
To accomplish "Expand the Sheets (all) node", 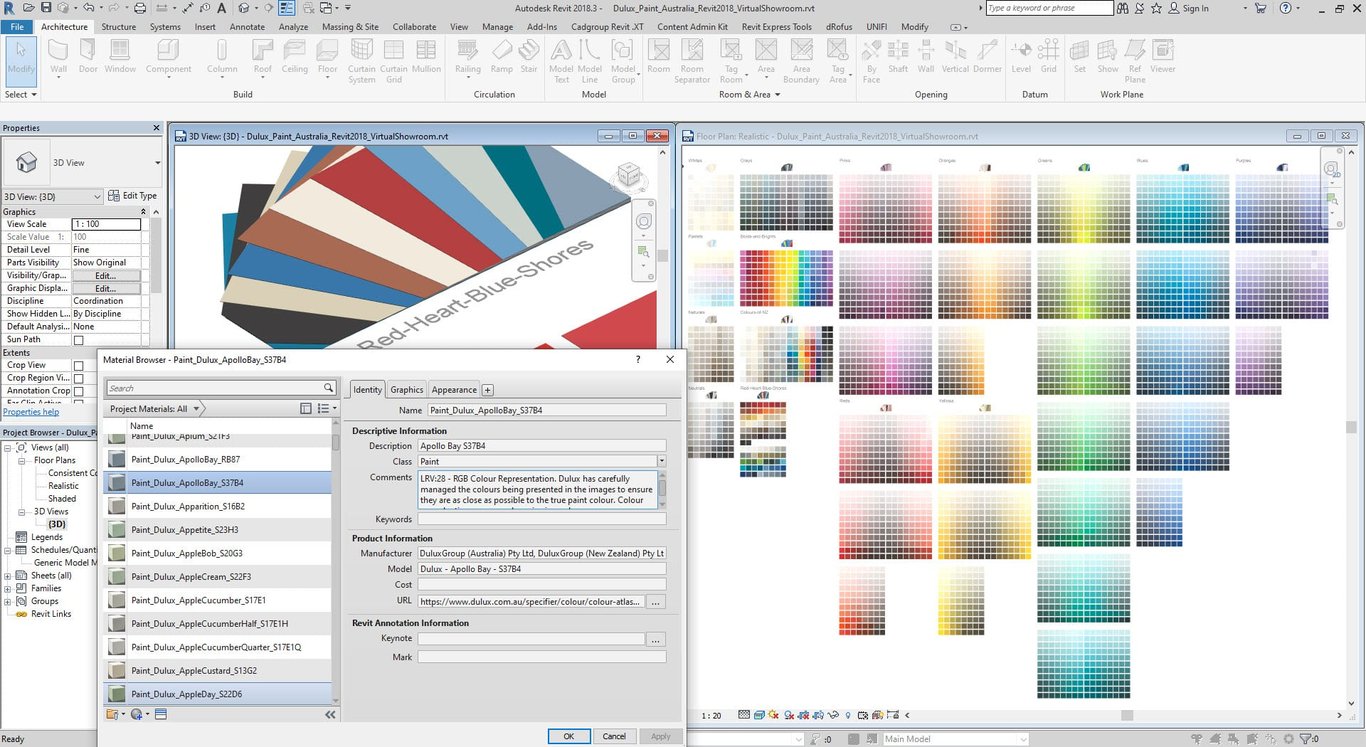I will (8, 576).
